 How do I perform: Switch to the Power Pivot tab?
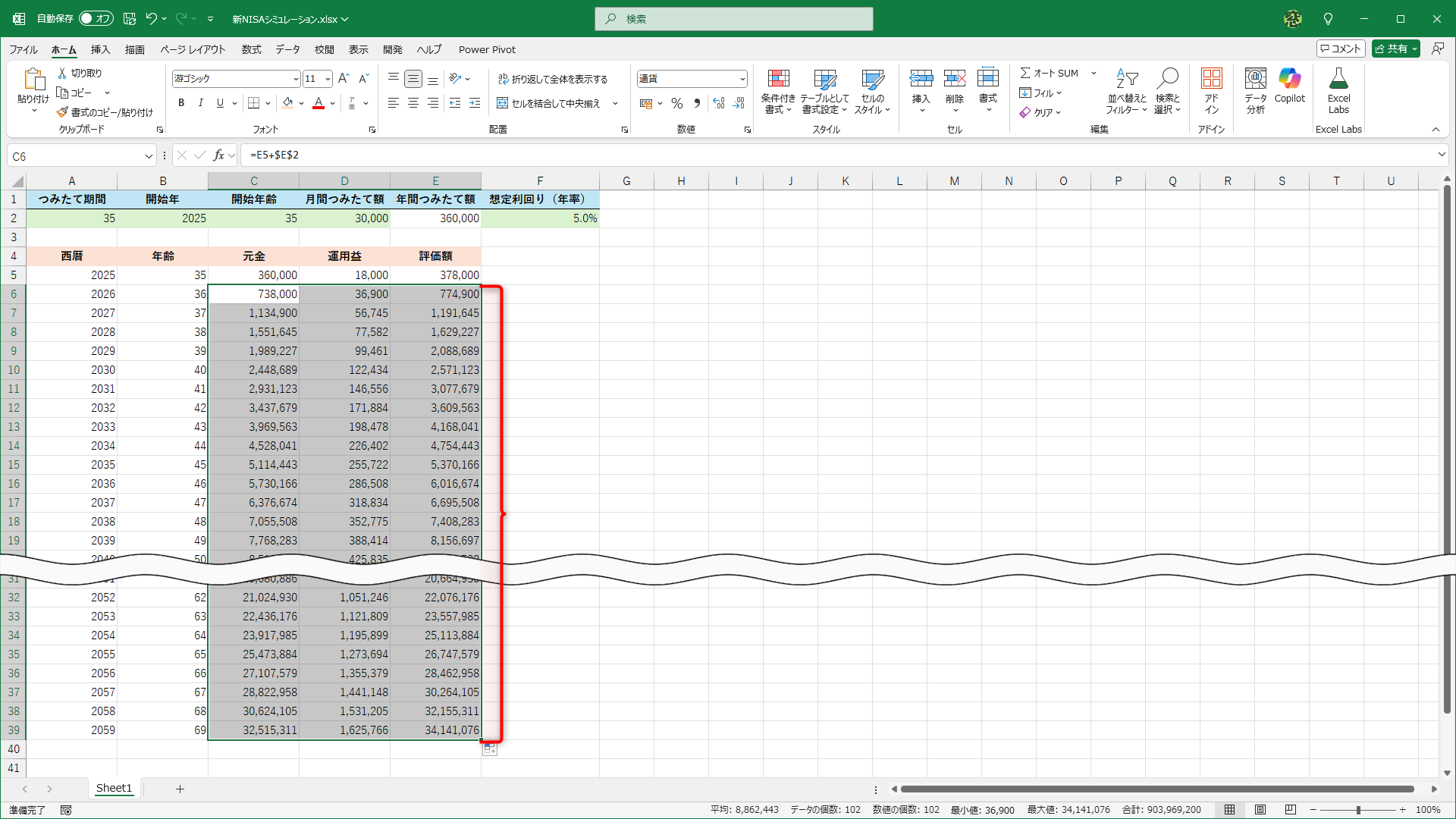pos(486,49)
